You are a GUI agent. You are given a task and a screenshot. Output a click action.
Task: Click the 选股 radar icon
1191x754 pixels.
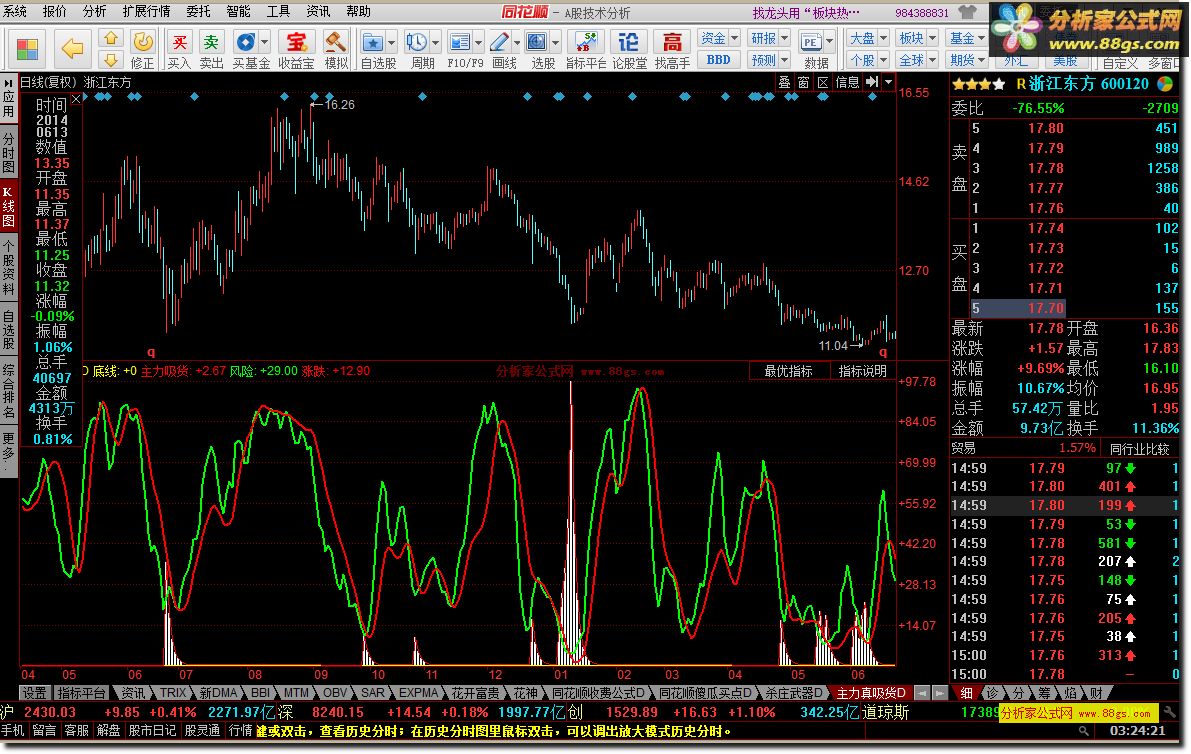click(x=537, y=42)
